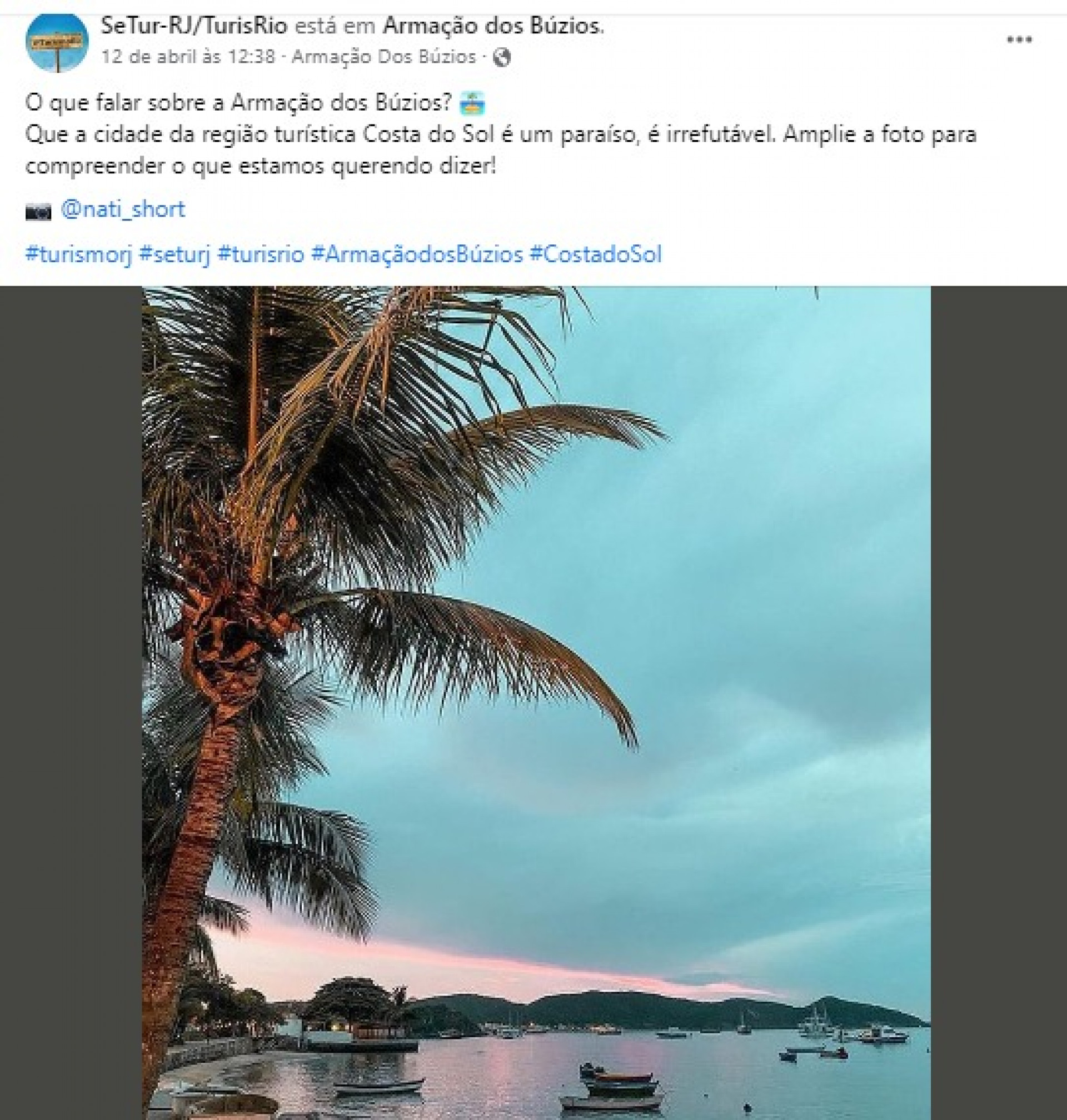Click the island emoji after the question

pyautogui.click(x=471, y=103)
